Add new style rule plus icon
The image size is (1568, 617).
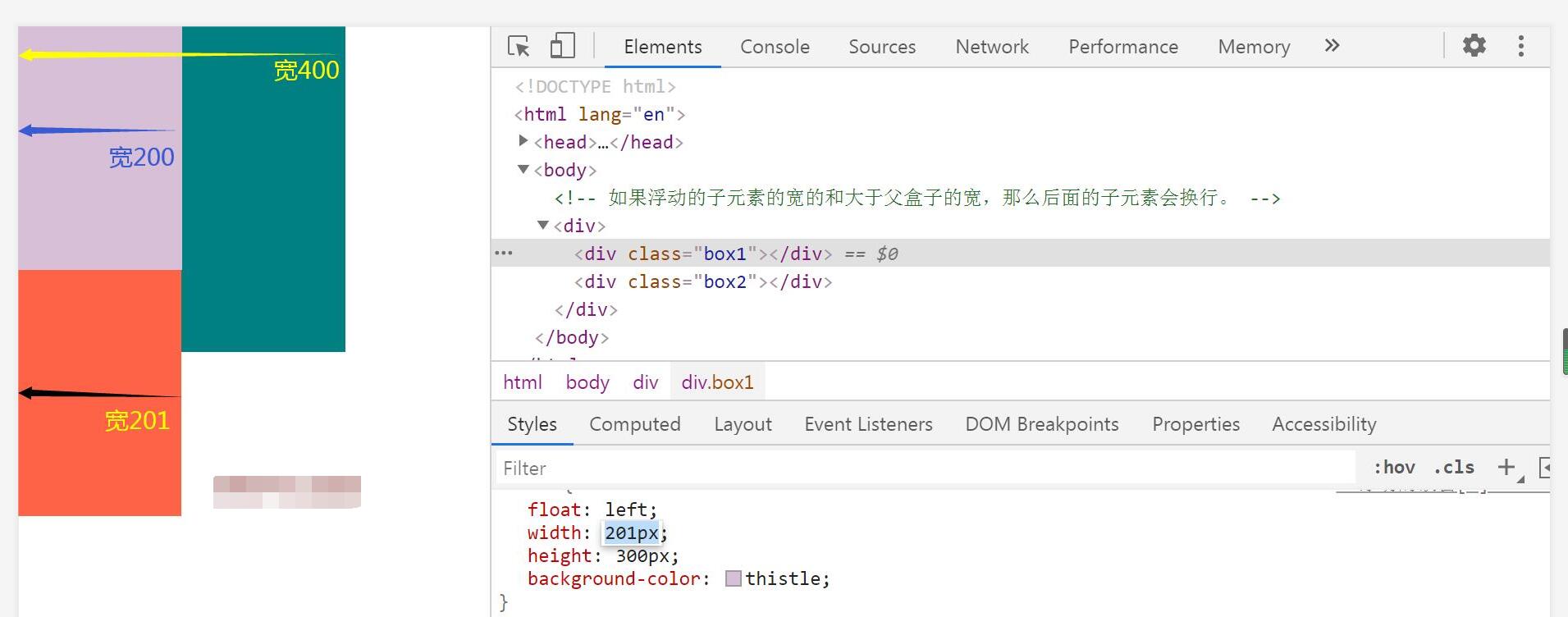coord(1506,468)
